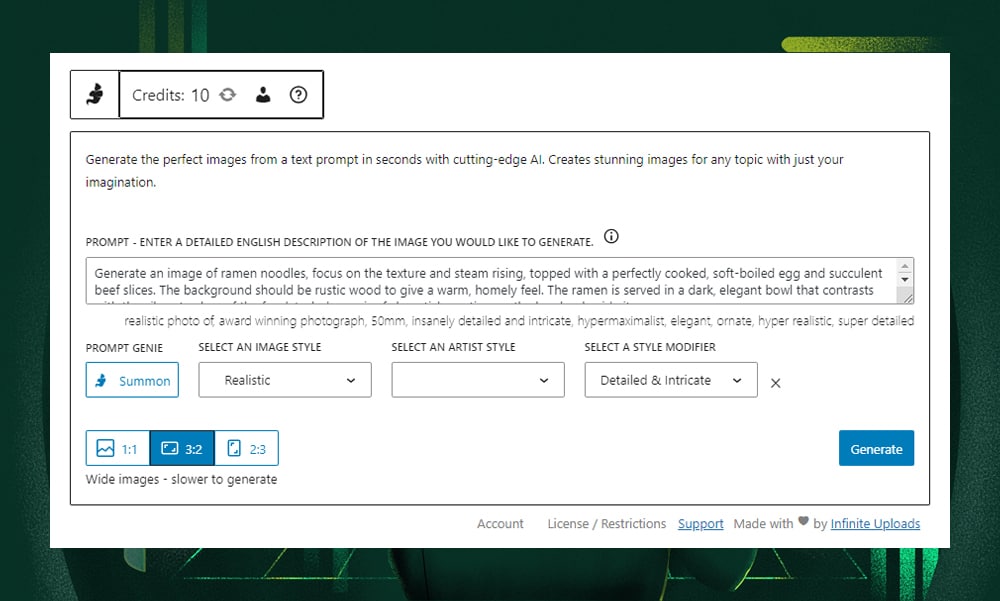This screenshot has width=1000, height=601.
Task: Click inside the prompt text area
Action: pyautogui.click(x=490, y=281)
